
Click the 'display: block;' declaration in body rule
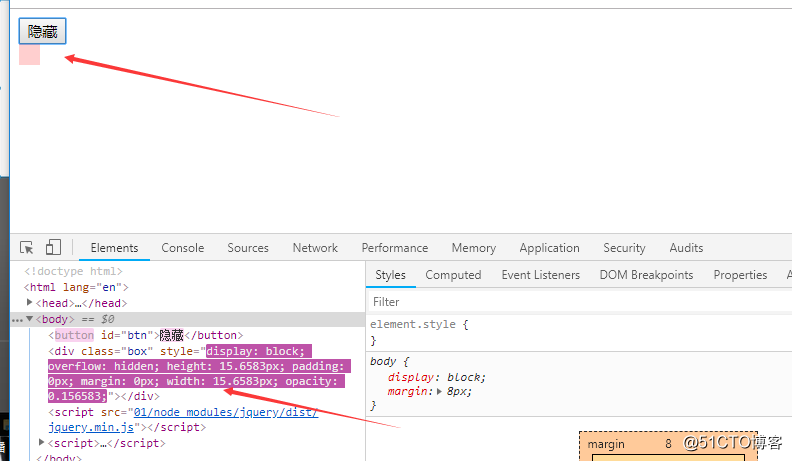click(436, 377)
